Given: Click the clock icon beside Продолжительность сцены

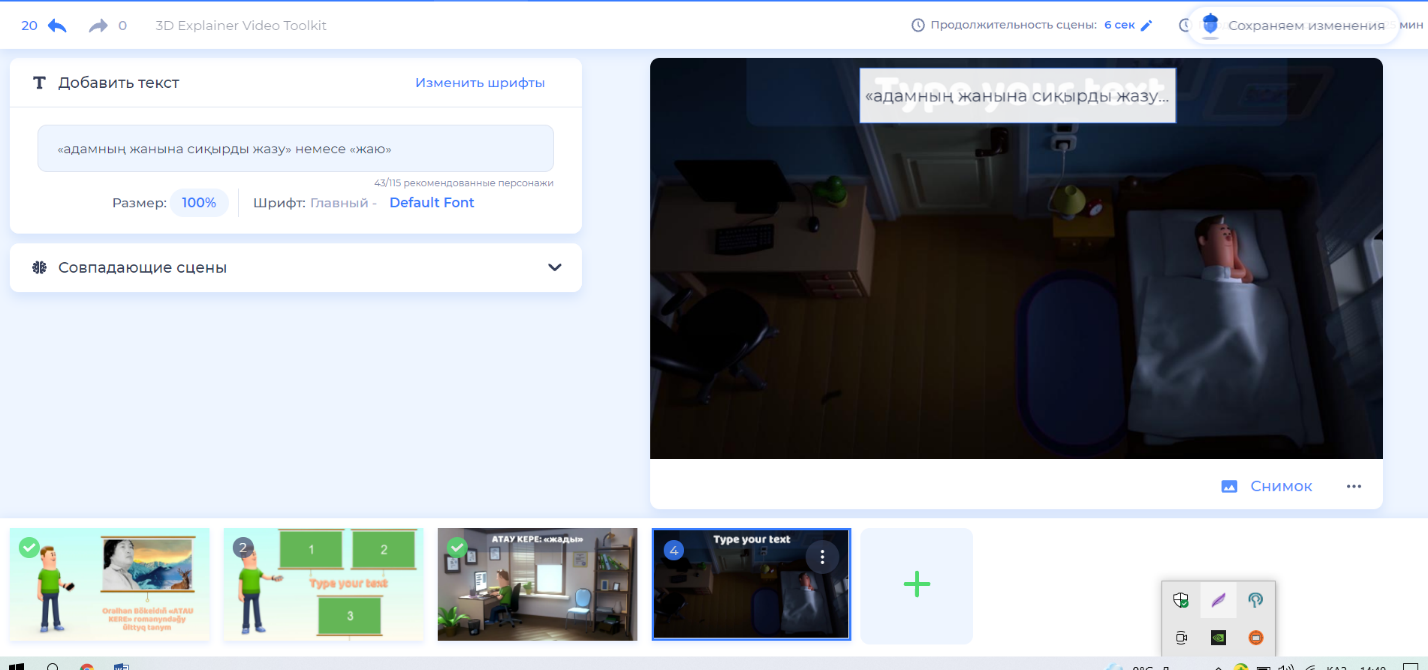Looking at the screenshot, I should click(918, 25).
